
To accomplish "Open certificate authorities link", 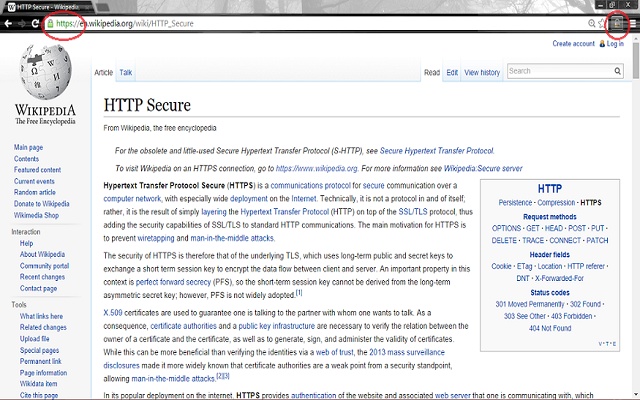I will [184, 326].
